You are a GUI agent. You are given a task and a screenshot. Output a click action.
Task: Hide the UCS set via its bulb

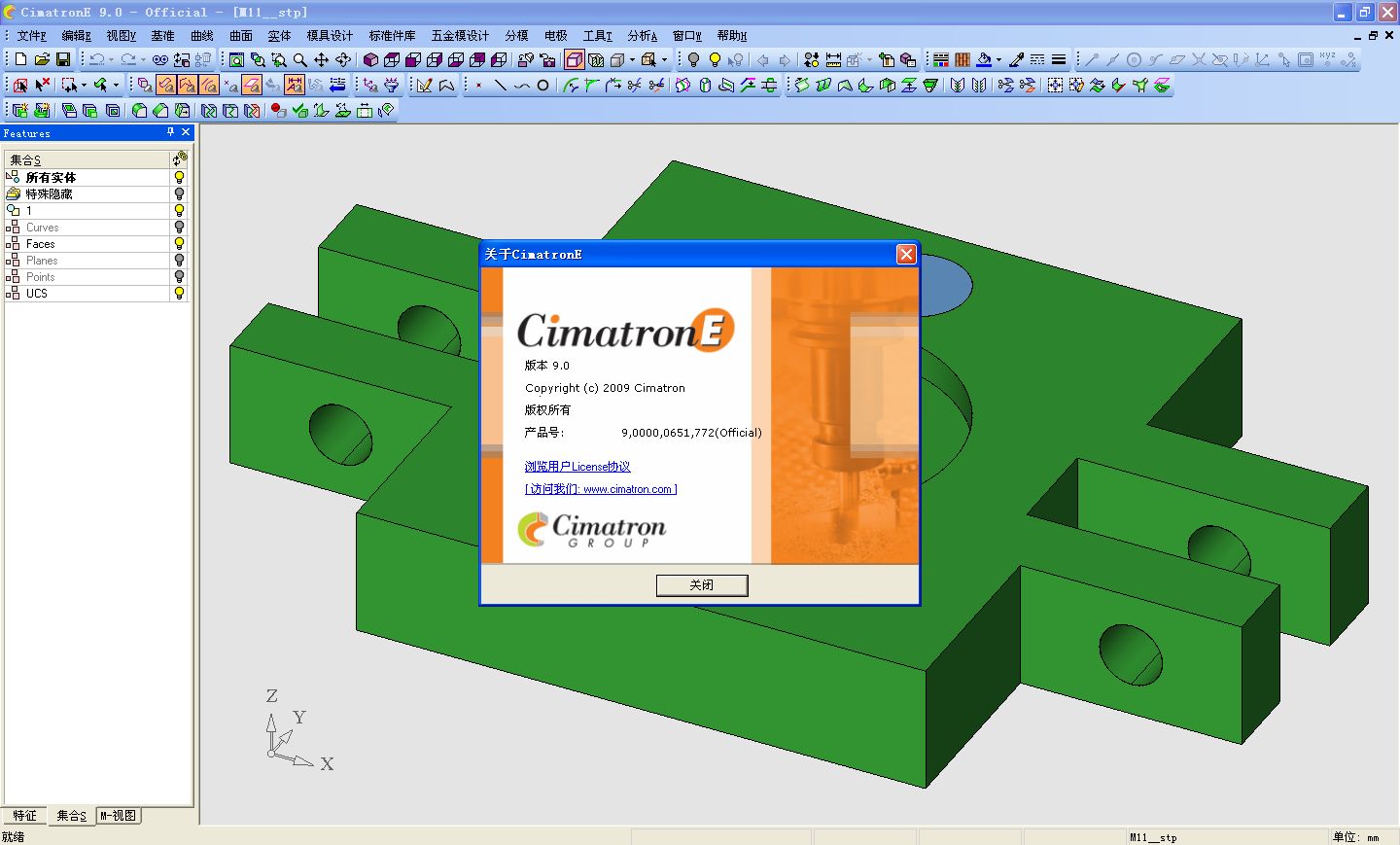(179, 293)
